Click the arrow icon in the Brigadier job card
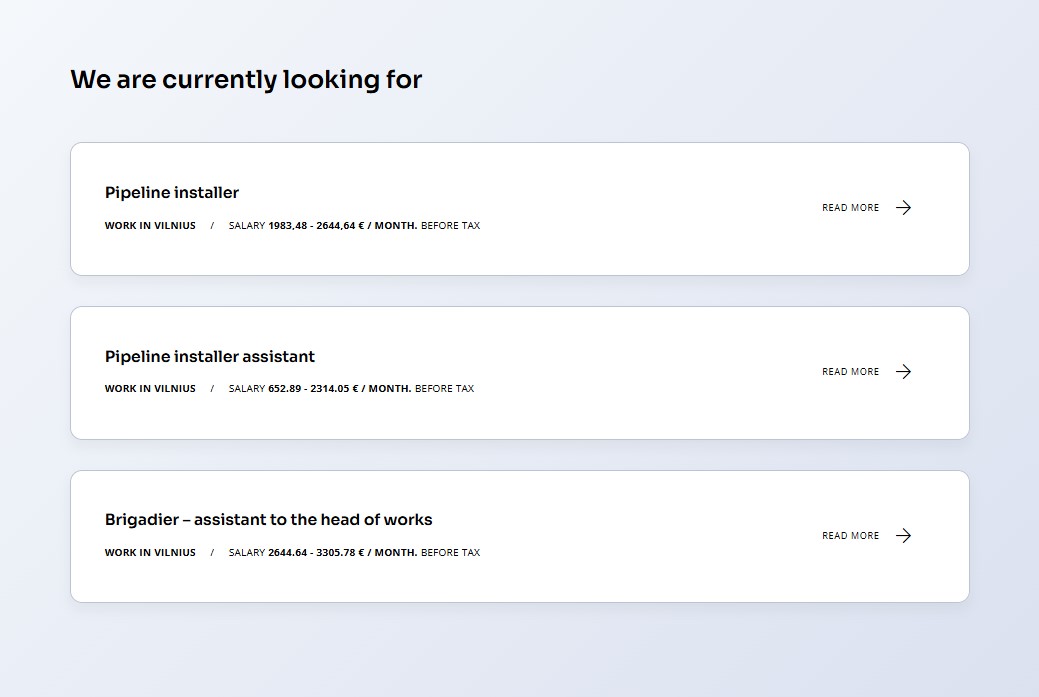 tap(903, 535)
